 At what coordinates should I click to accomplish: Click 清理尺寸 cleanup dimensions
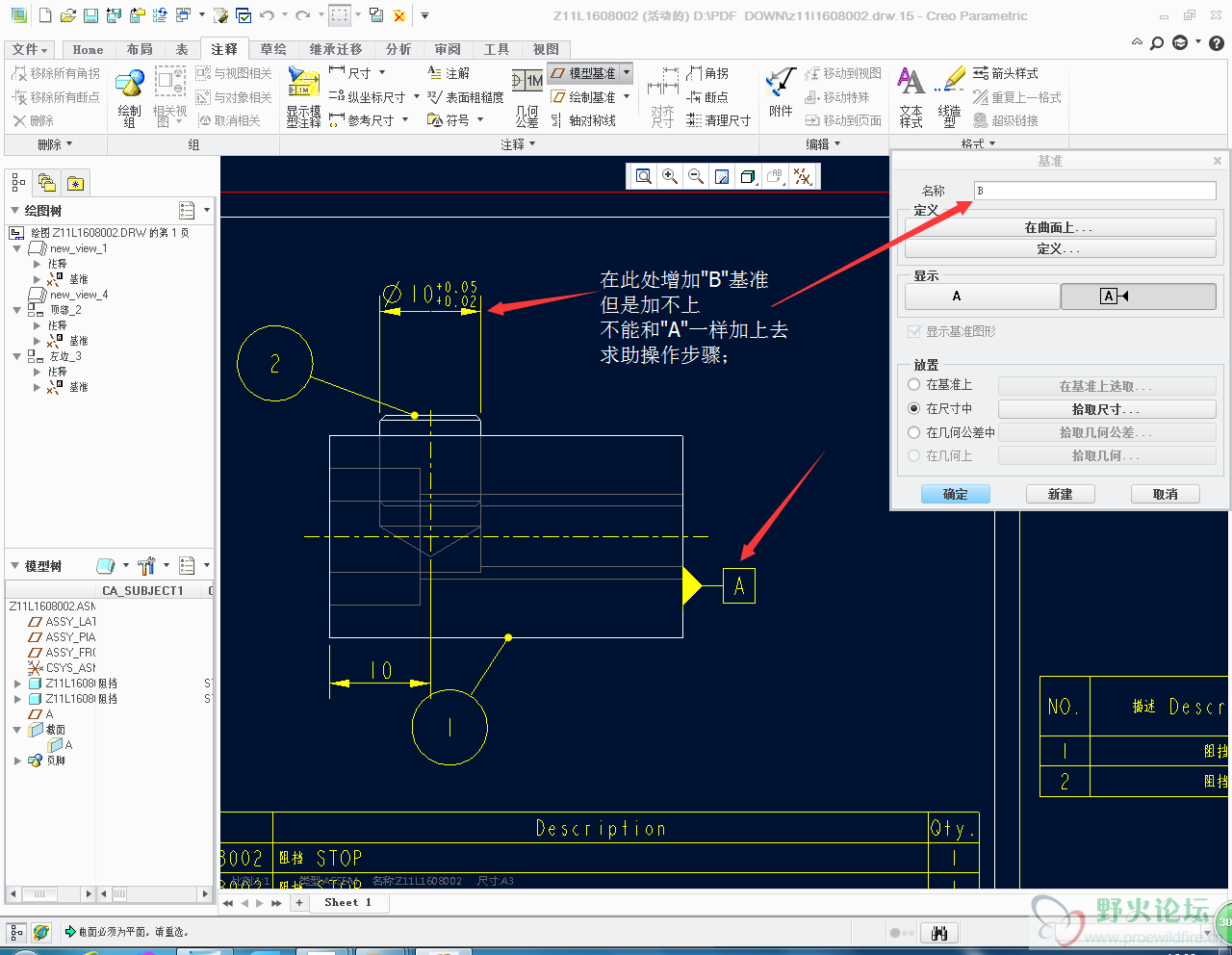point(718,120)
